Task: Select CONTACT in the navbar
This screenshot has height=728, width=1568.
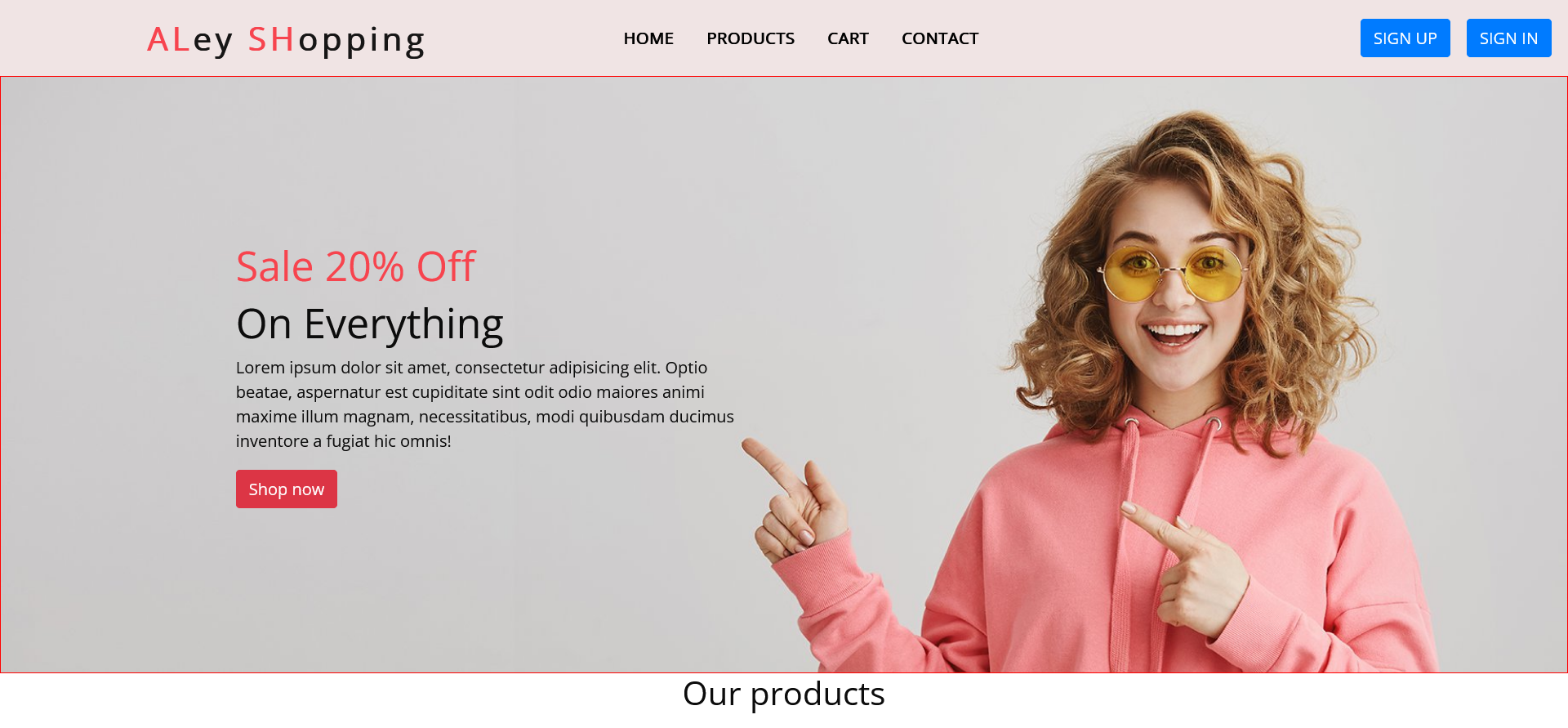Action: click(x=940, y=38)
